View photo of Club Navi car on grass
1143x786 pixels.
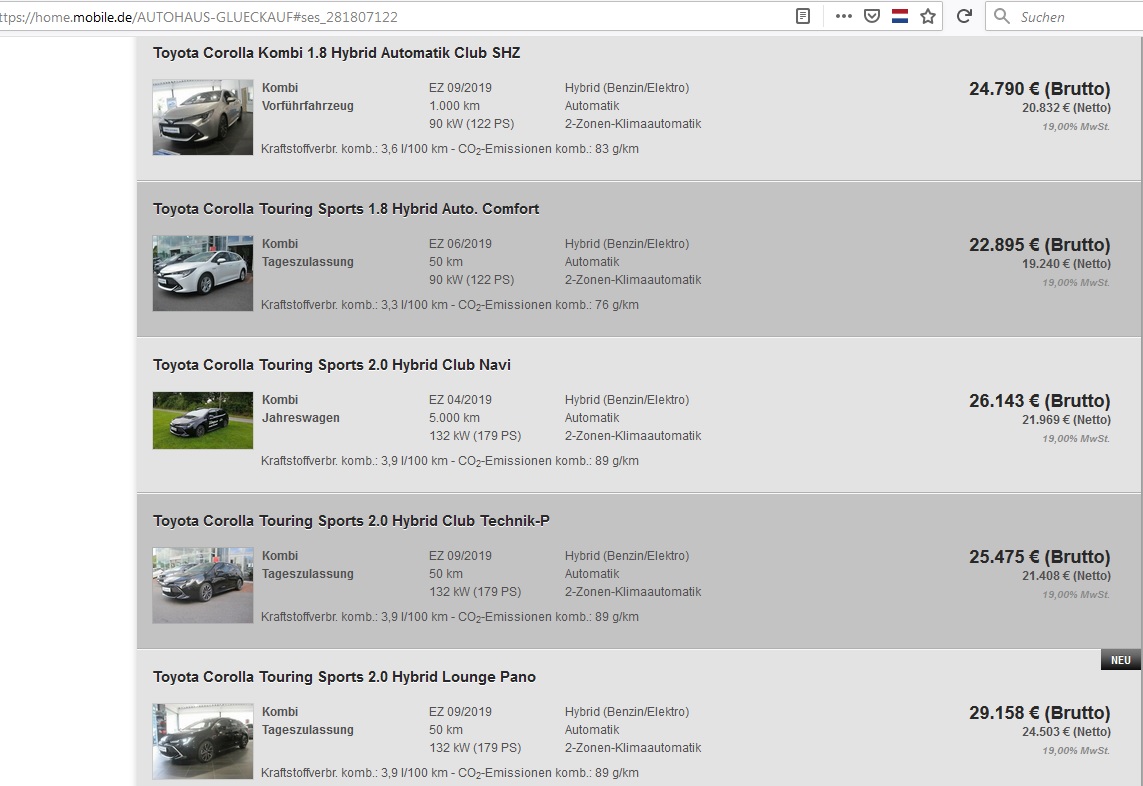point(203,420)
